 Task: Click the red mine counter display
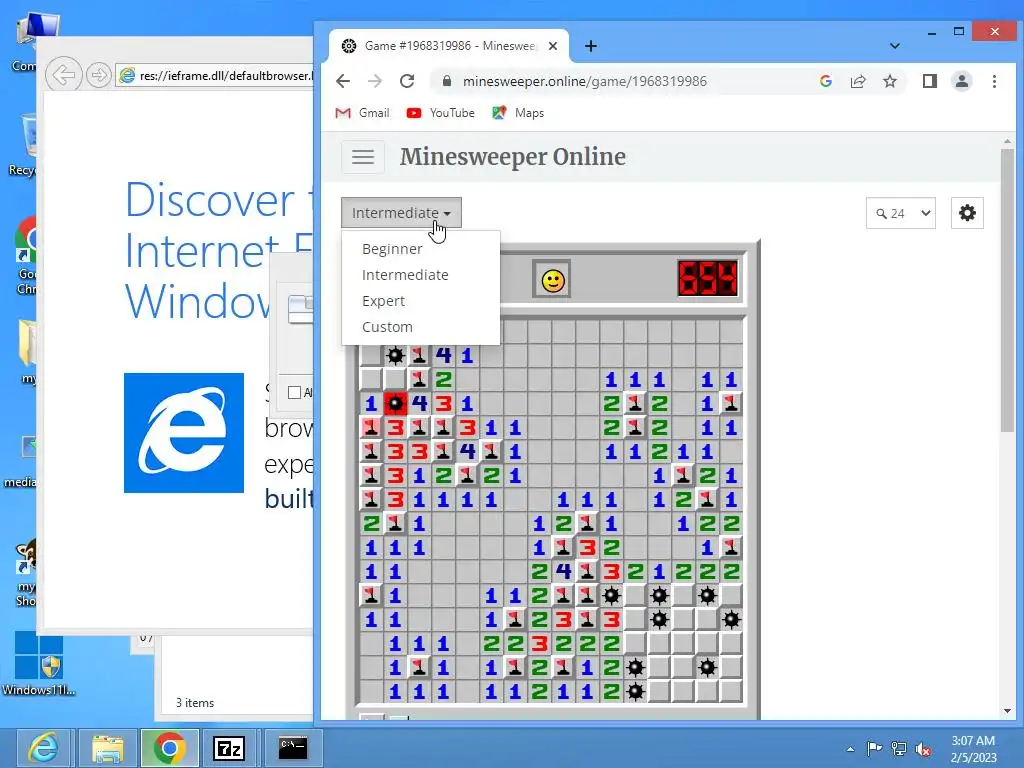(x=708, y=279)
